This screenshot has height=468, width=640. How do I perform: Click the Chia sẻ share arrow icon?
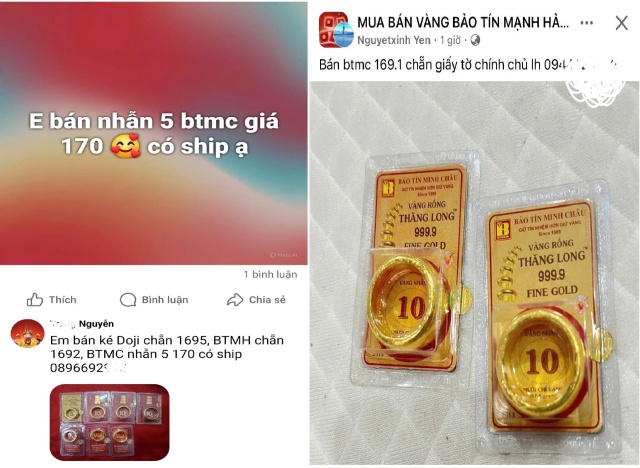235,299
